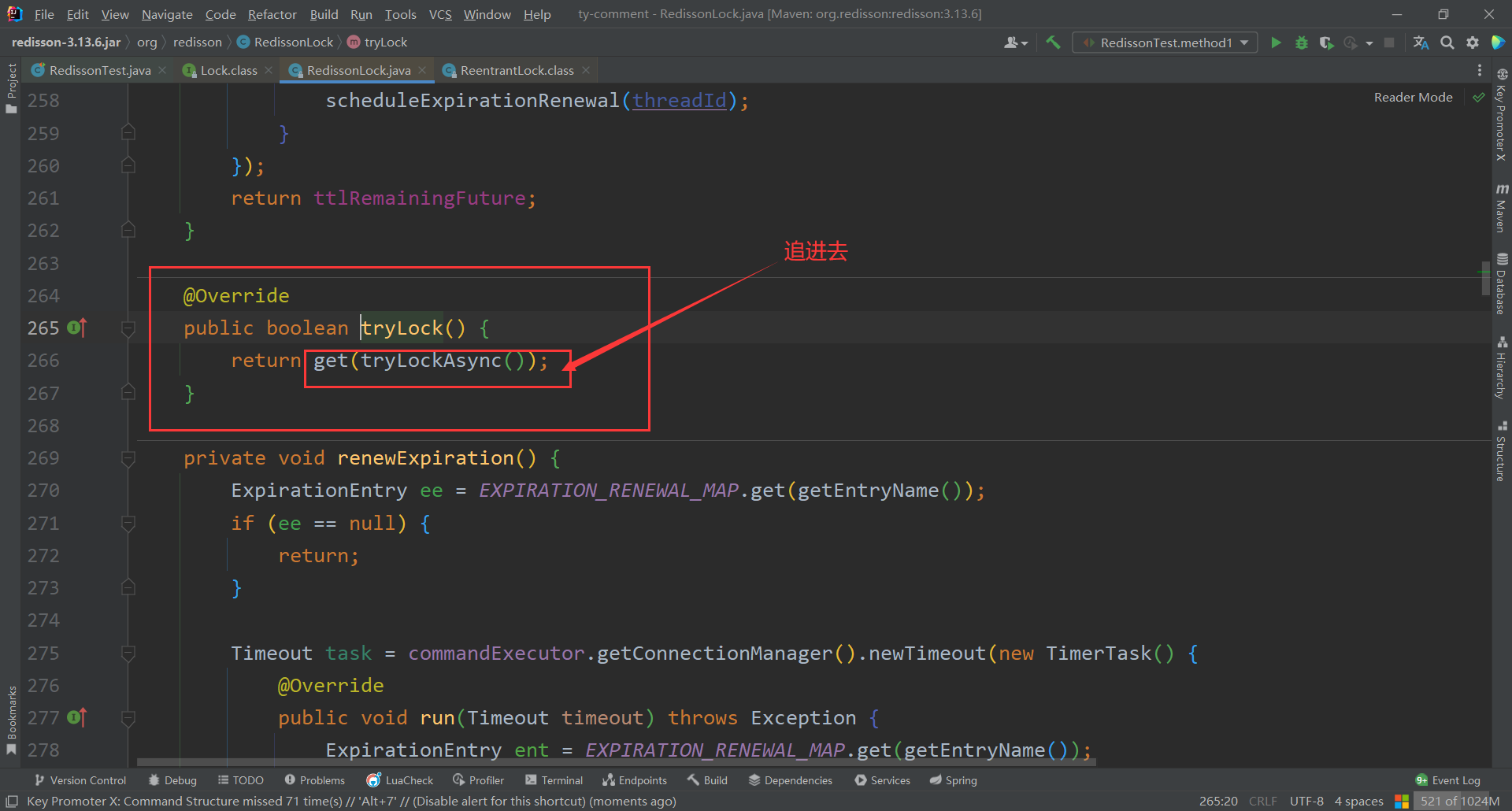Open the Bookmarks tool window

click(x=11, y=720)
